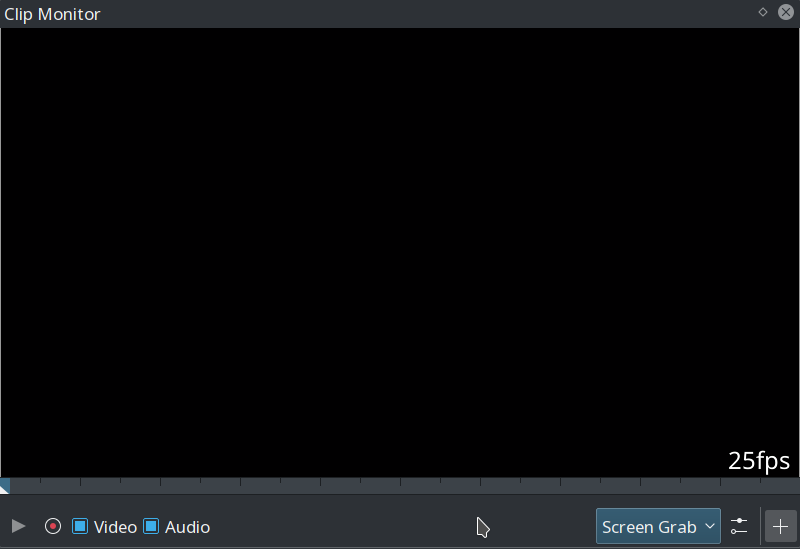The image size is (800, 549).
Task: Click the empty toolbar space left of Screen Grab
Action: click(400, 526)
